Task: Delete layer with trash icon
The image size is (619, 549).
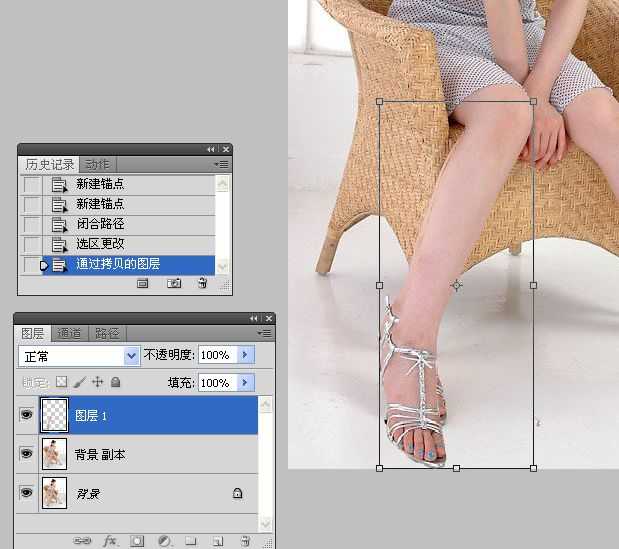Action: tap(246, 541)
